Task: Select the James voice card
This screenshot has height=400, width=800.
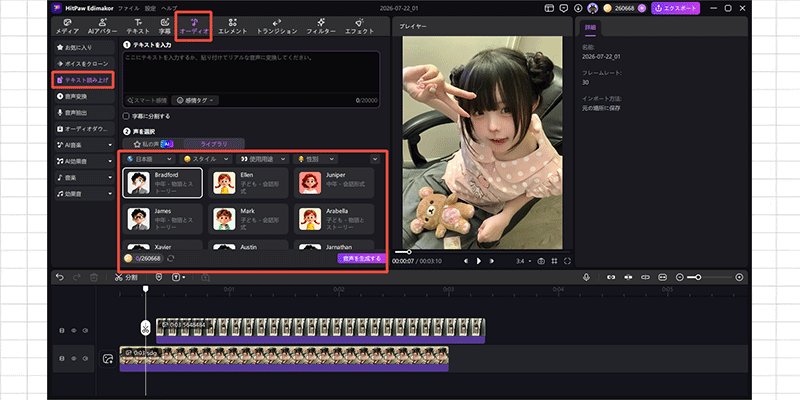Action: tap(162, 219)
